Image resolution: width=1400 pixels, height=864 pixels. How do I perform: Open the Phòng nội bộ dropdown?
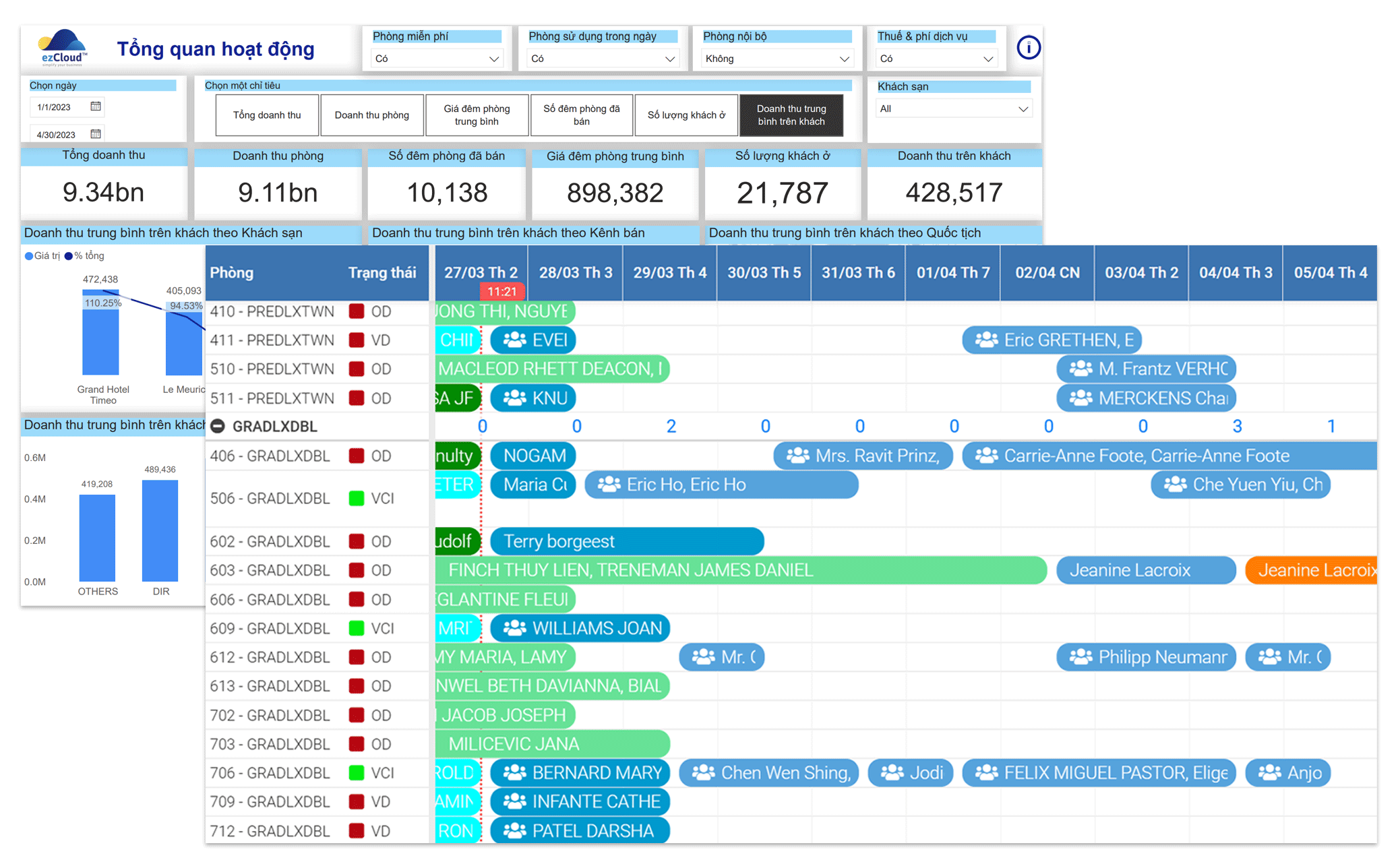[x=777, y=59]
